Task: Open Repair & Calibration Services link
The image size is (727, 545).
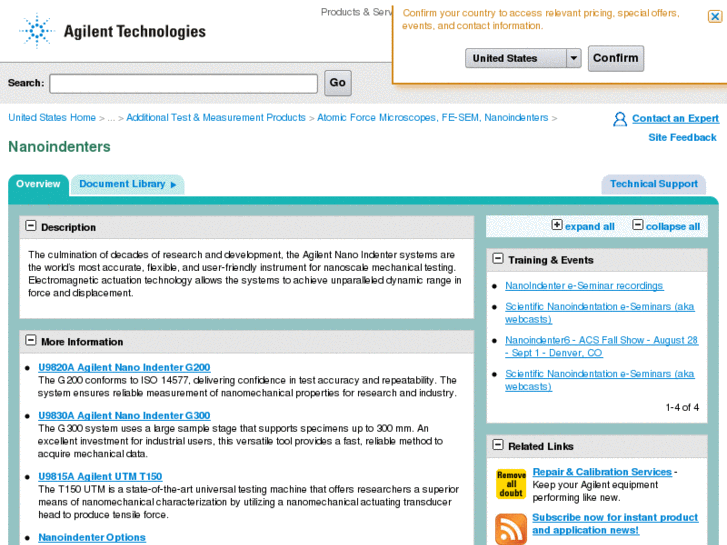Action: tap(602, 472)
